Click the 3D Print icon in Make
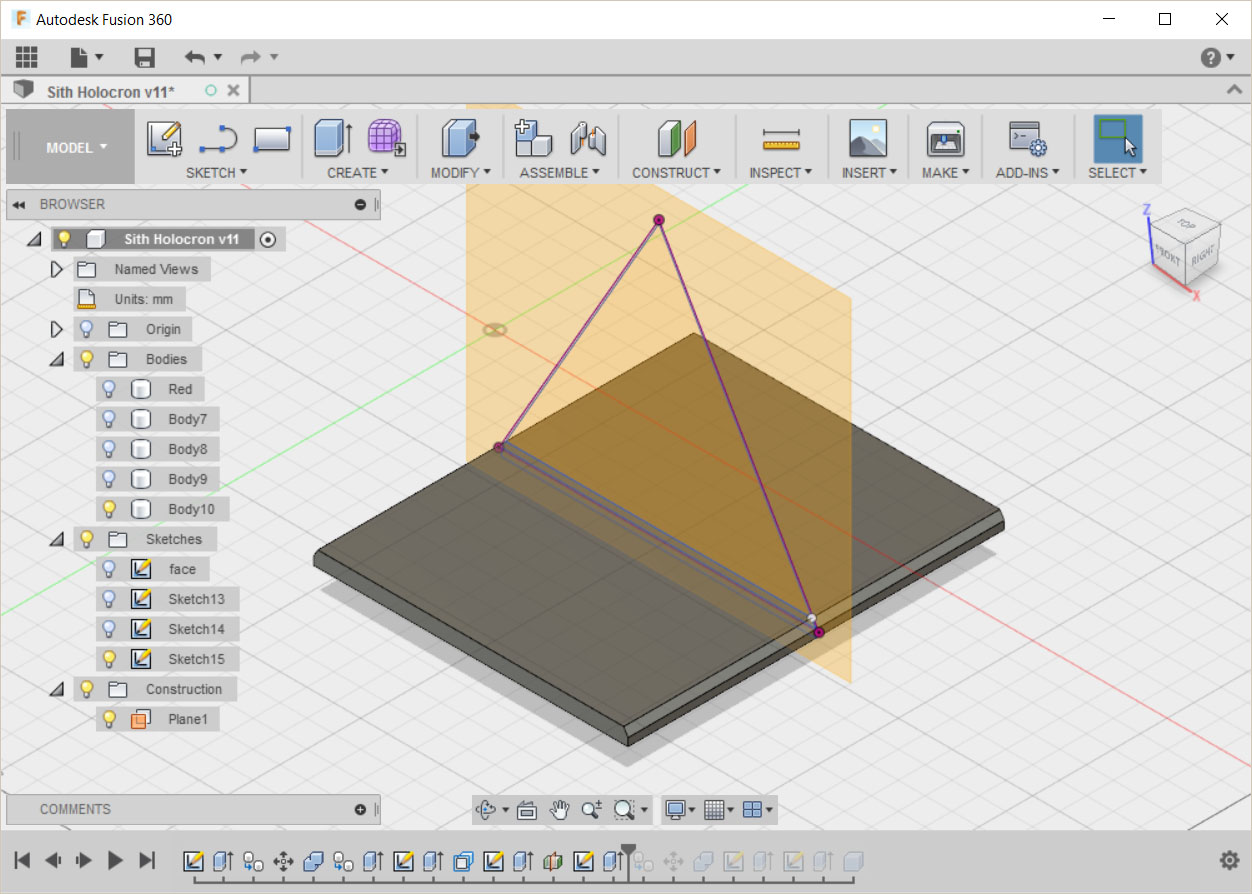The image size is (1252, 894). coord(944,138)
